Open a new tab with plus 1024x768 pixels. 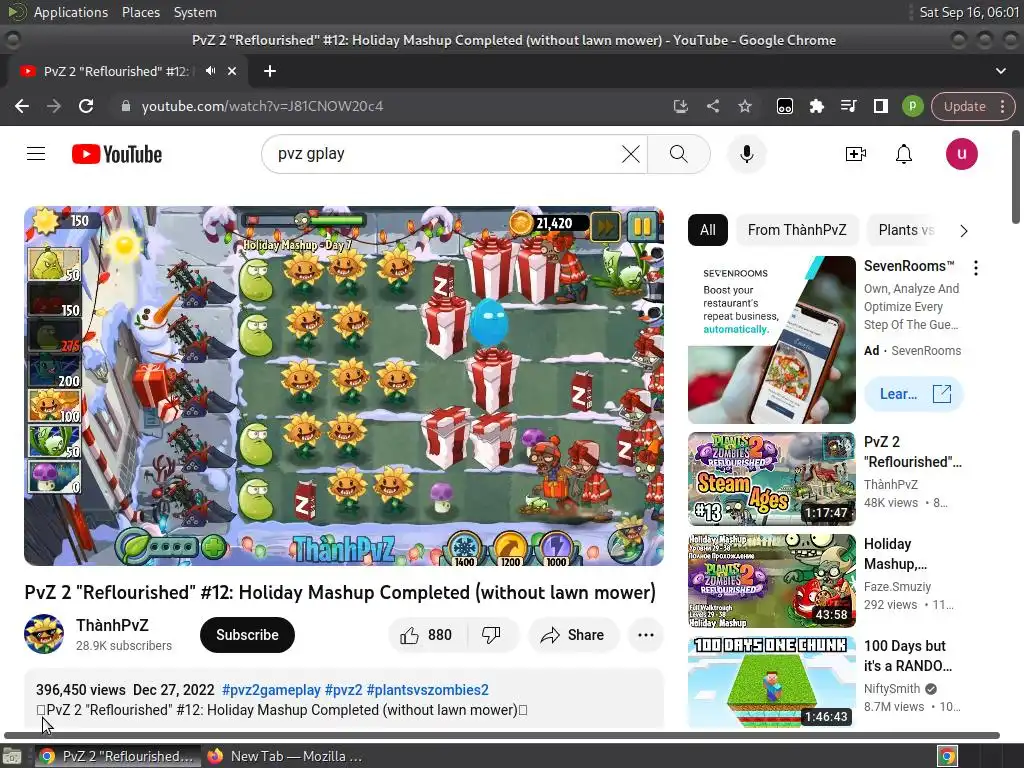point(270,71)
